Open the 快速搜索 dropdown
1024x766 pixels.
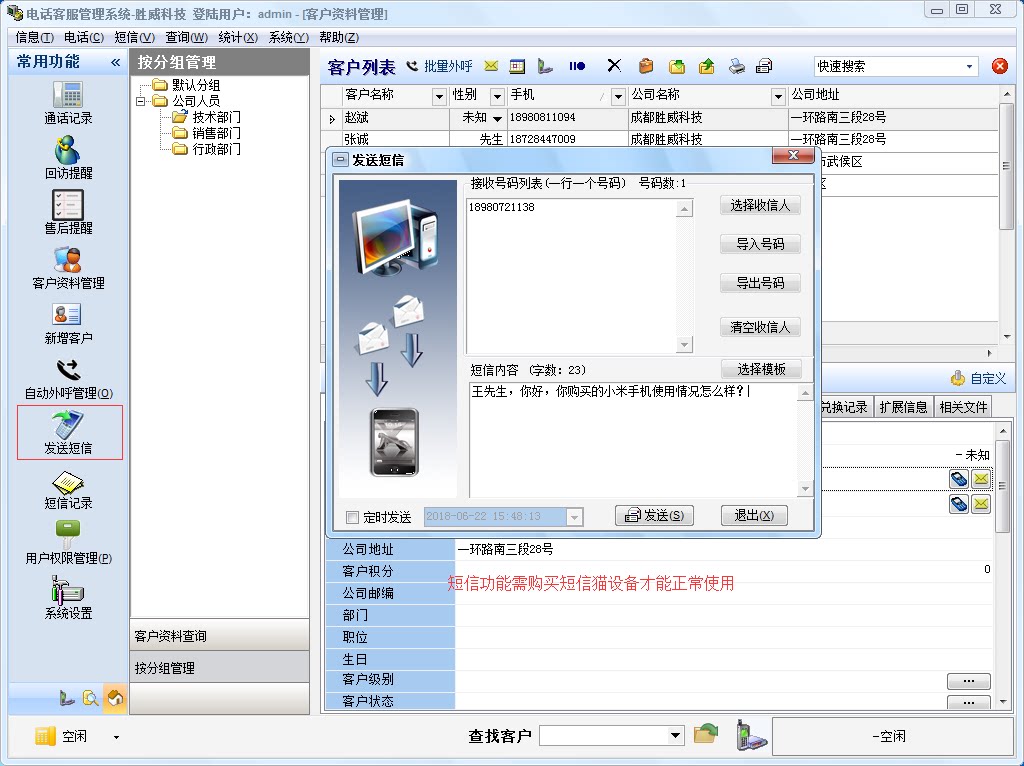tap(969, 66)
